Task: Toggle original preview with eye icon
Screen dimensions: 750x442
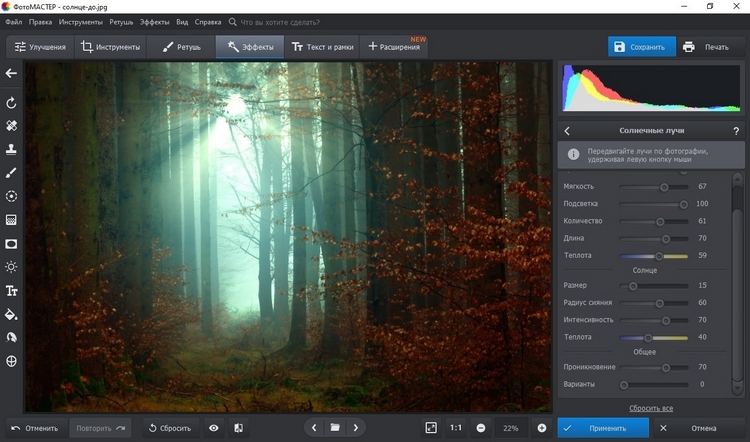Action: (x=213, y=428)
